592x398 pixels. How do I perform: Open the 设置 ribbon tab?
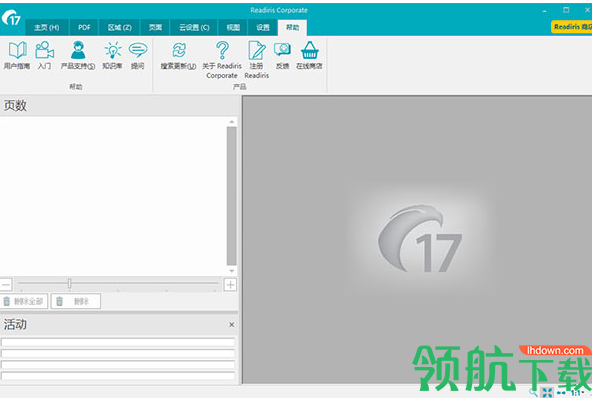[263, 28]
